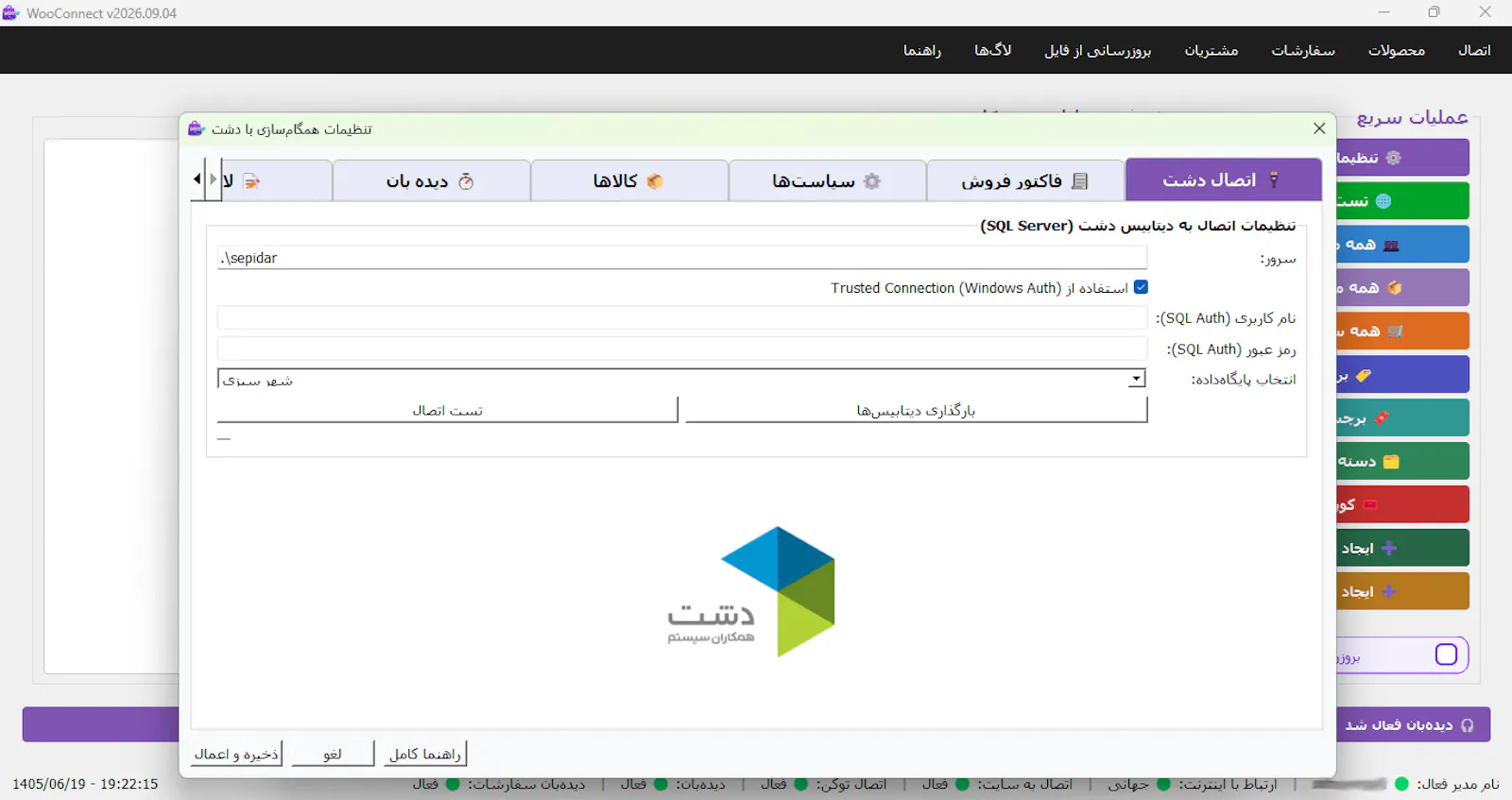Click the people icon on blue همه button
Viewport: 1512px width, 800px height.
tap(1391, 245)
